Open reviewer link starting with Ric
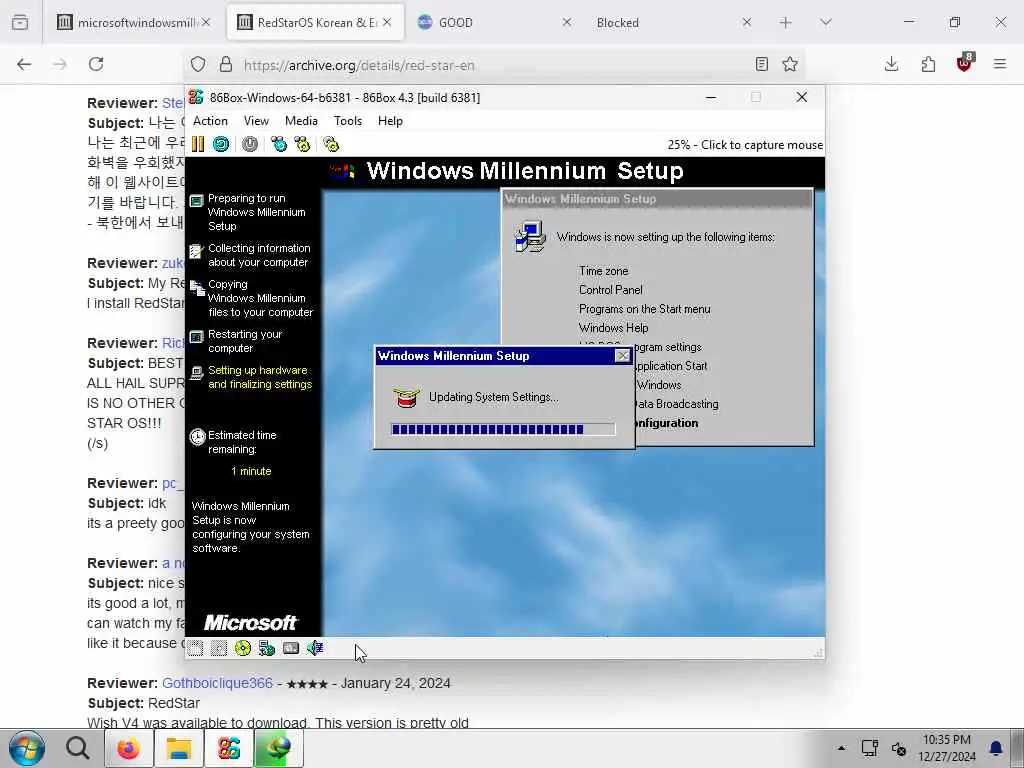The image size is (1024, 768). pyautogui.click(x=173, y=343)
